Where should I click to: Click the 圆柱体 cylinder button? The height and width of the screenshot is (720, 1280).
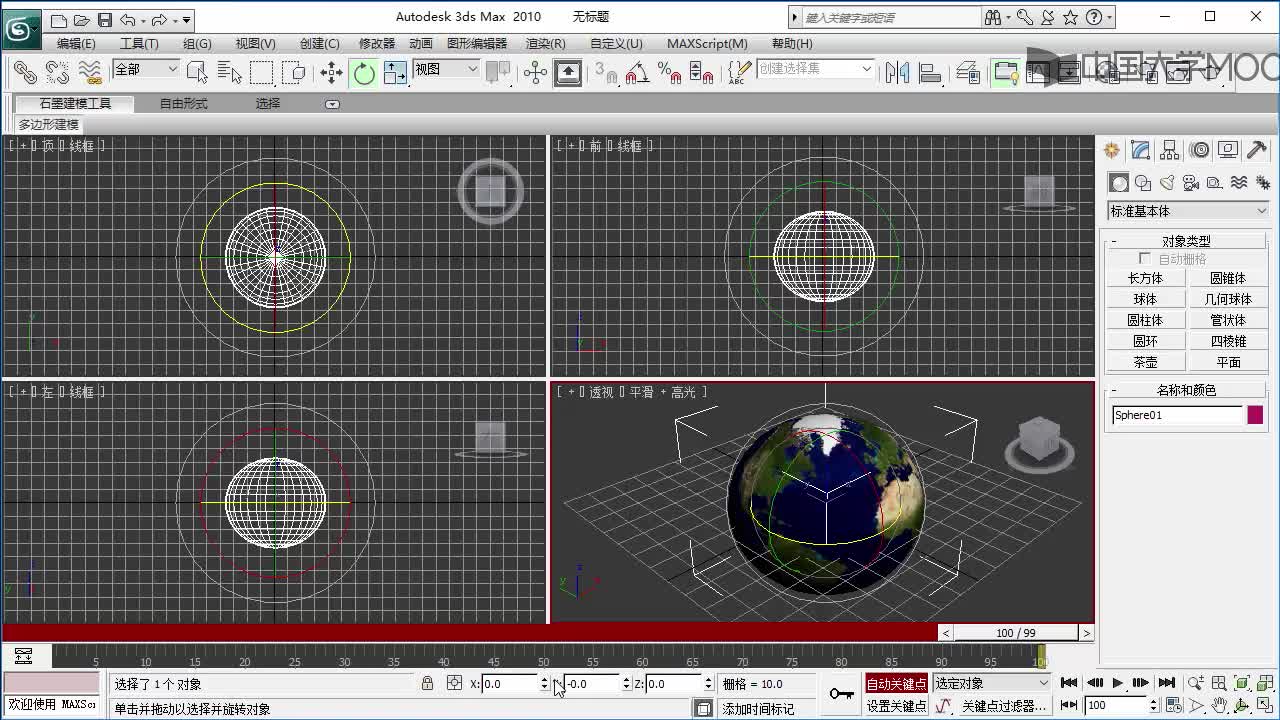point(1145,320)
